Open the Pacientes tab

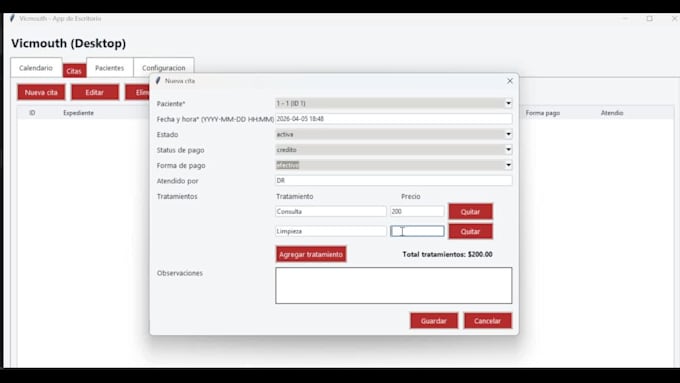point(110,68)
